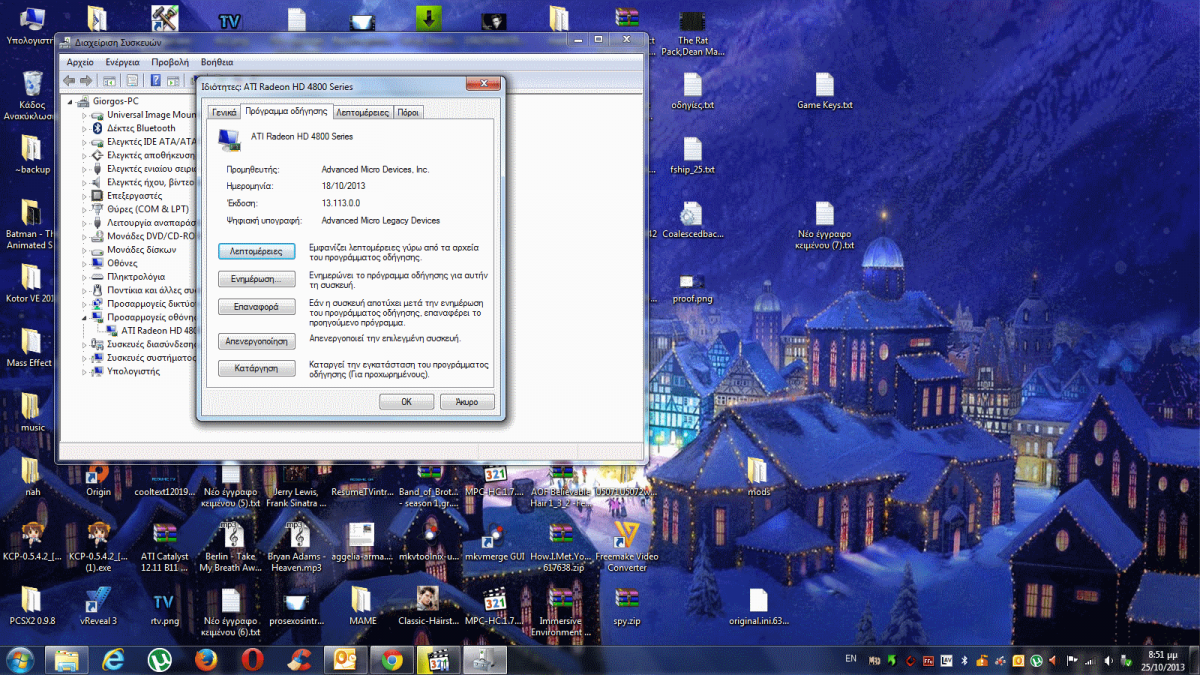Click Back arrow in Device Manager toolbar
Screen dimensions: 1200x675
point(69,80)
